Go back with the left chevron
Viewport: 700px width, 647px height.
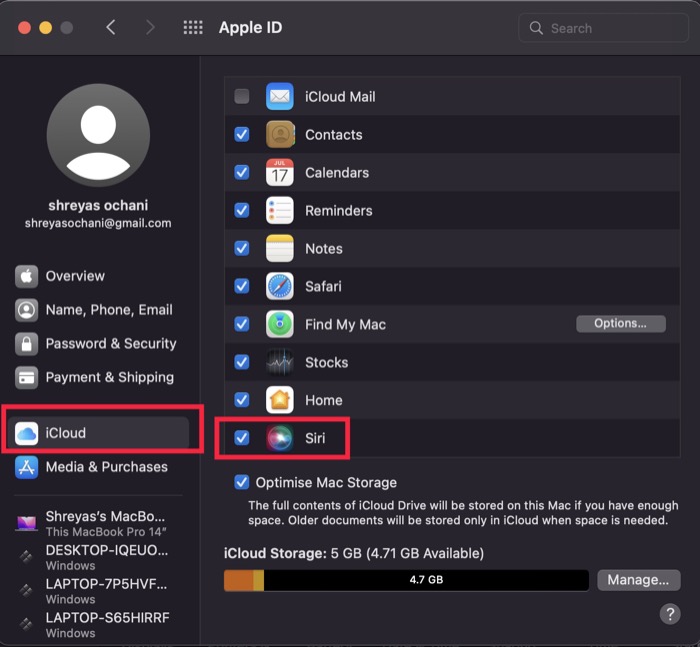coord(111,28)
